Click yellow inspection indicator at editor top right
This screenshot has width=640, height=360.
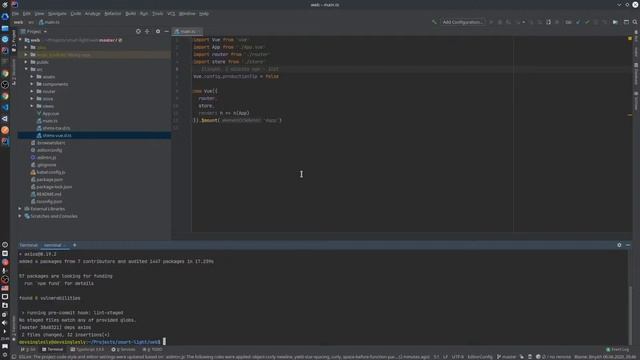pos(630,38)
